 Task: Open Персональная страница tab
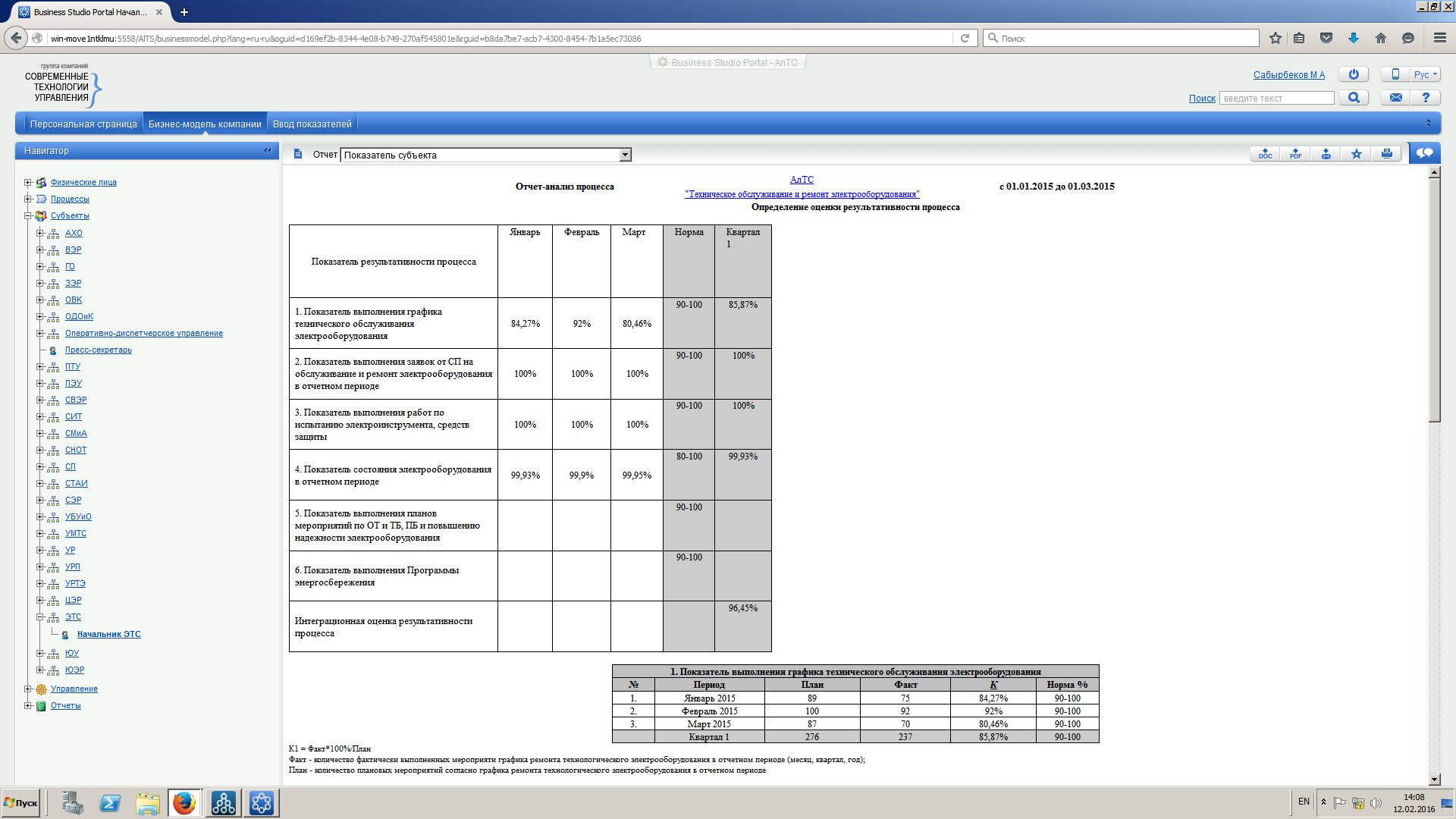[83, 124]
